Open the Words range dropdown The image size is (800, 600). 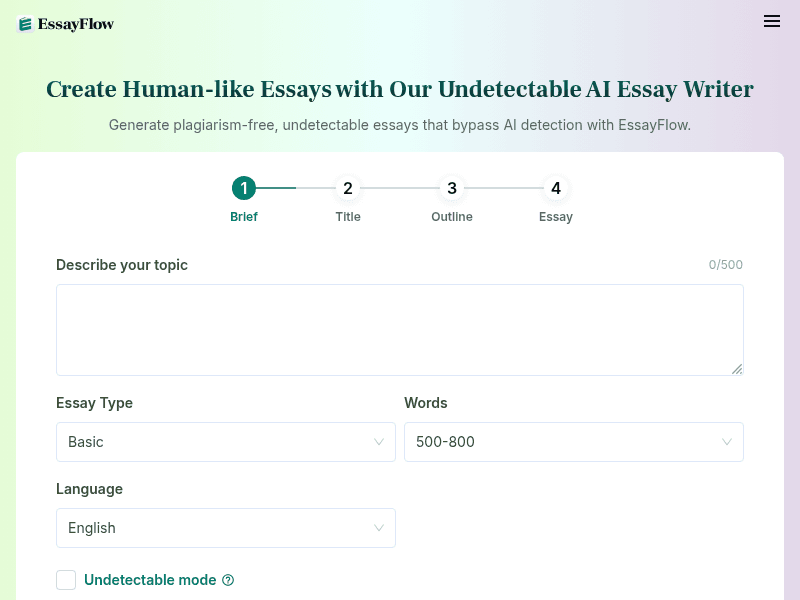[x=574, y=442]
